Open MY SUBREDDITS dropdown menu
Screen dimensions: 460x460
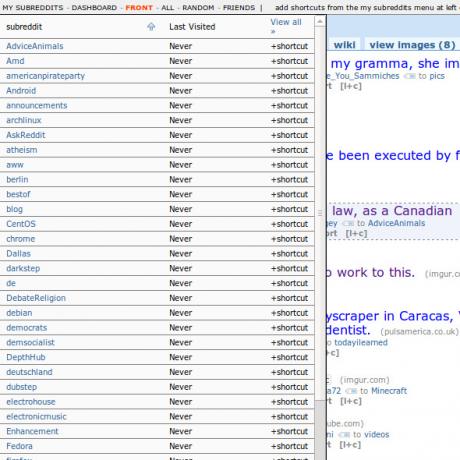point(33,8)
